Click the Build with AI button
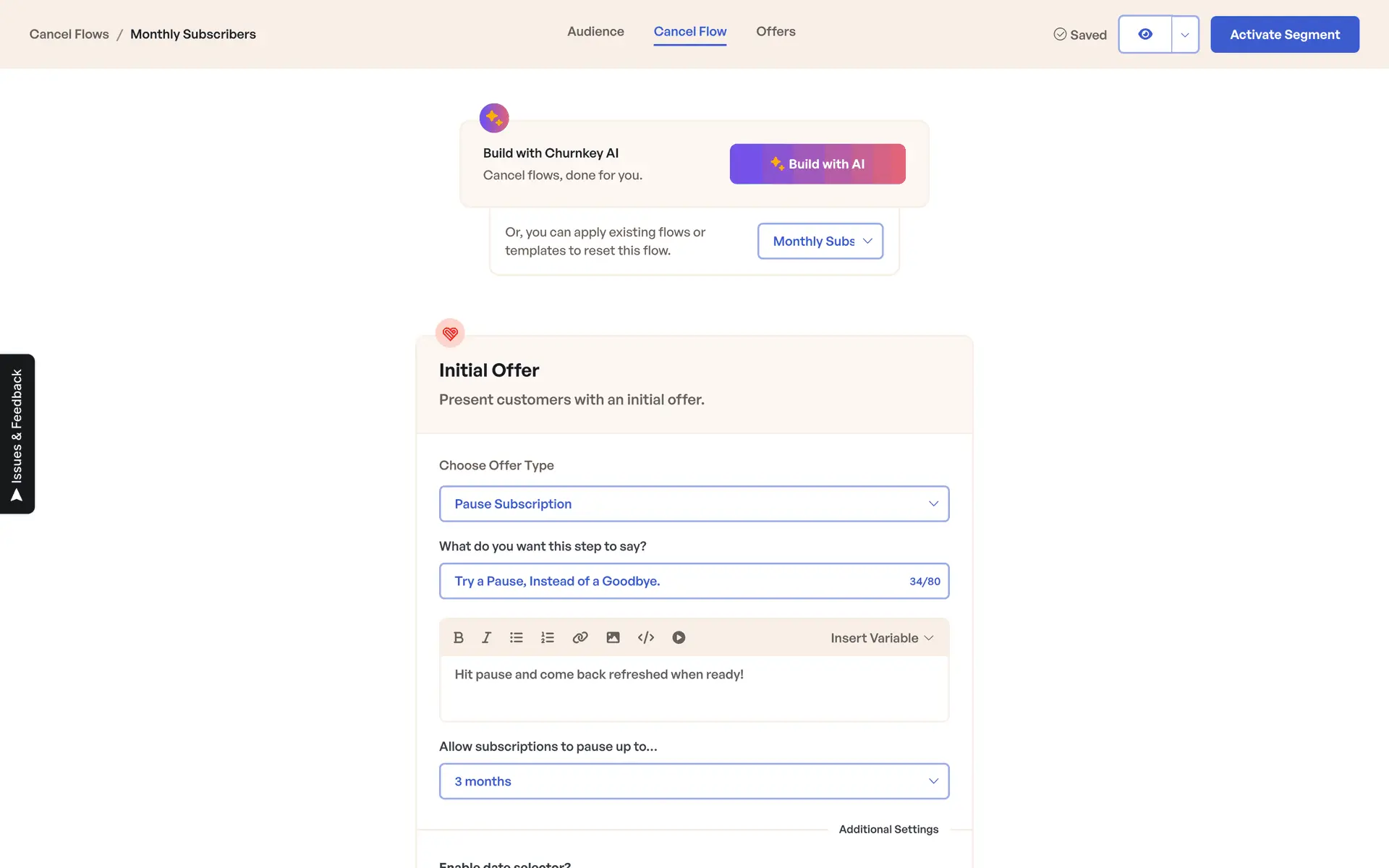The width and height of the screenshot is (1389, 868). click(x=817, y=163)
